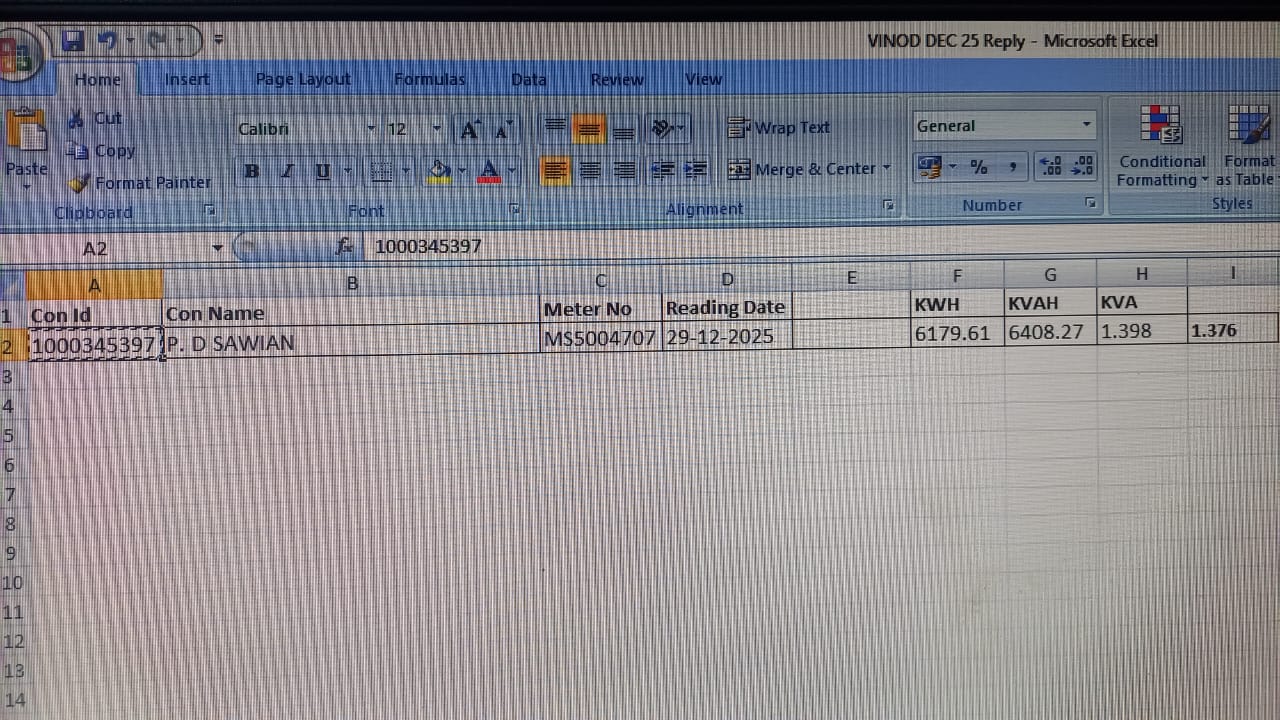The width and height of the screenshot is (1280, 720).
Task: Click the Redo arrow icon
Action: click(156, 41)
